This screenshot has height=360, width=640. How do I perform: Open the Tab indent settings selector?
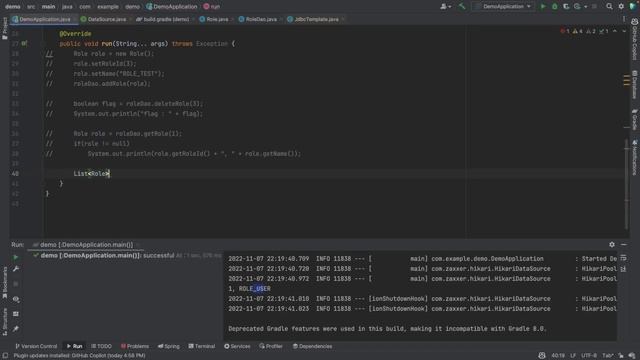tap(607, 356)
